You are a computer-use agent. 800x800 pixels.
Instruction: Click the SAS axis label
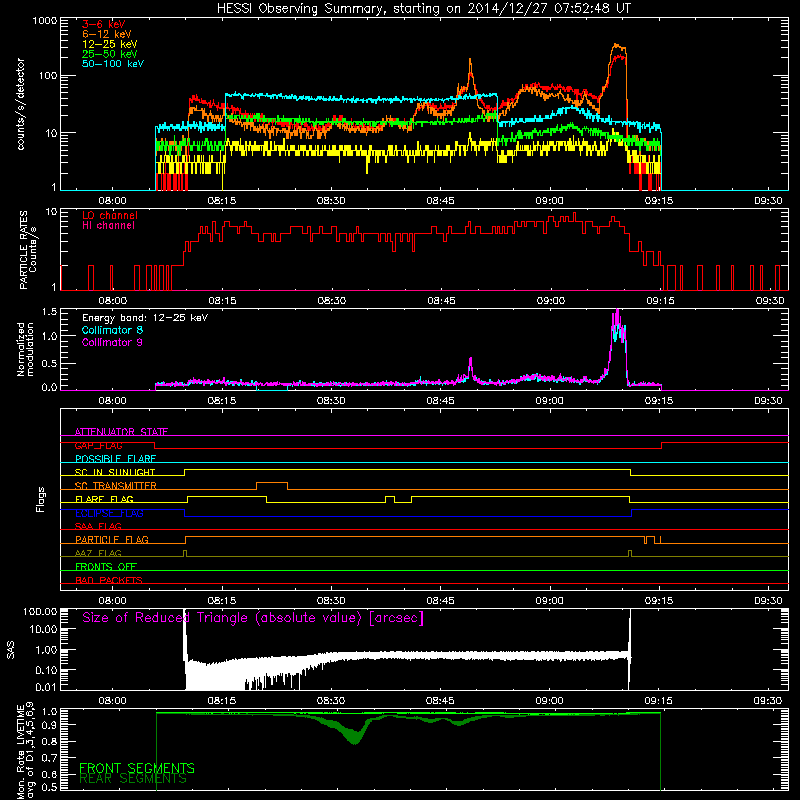coord(11,650)
